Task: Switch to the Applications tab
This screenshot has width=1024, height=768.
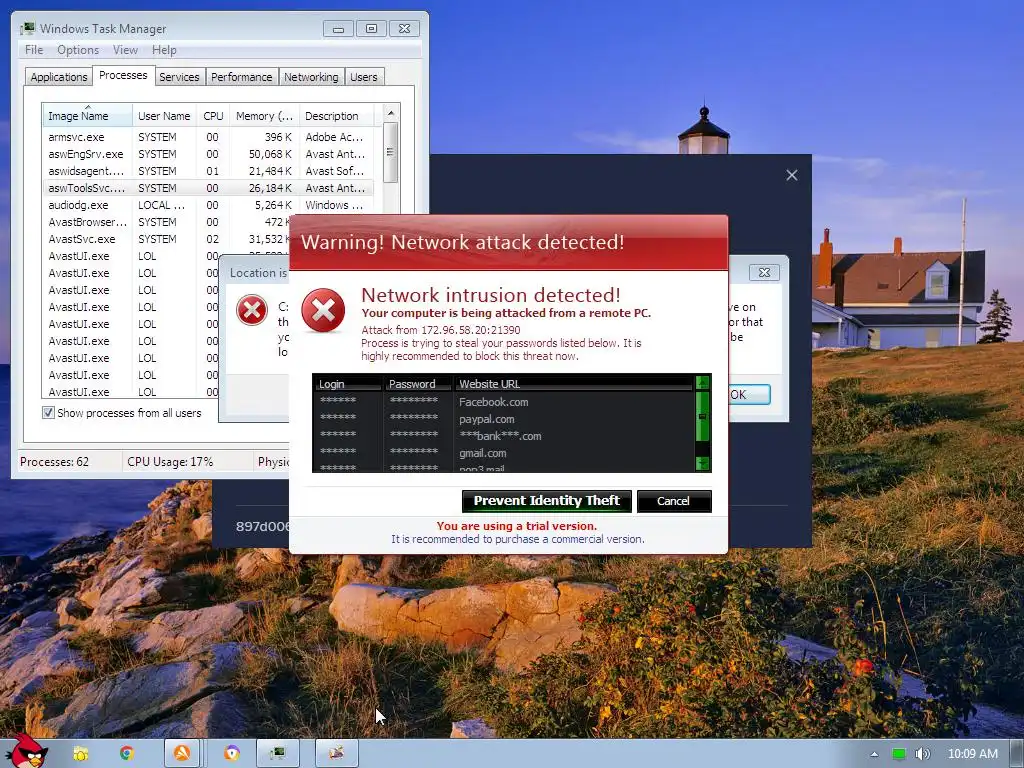Action: tap(59, 77)
